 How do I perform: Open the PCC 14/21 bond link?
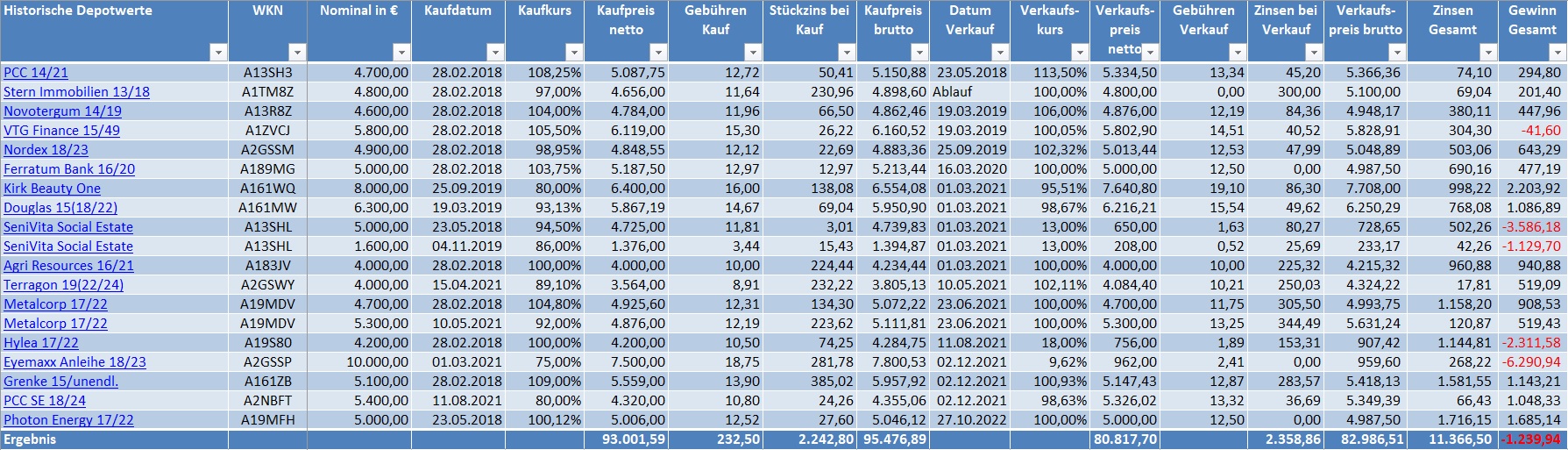36,73
